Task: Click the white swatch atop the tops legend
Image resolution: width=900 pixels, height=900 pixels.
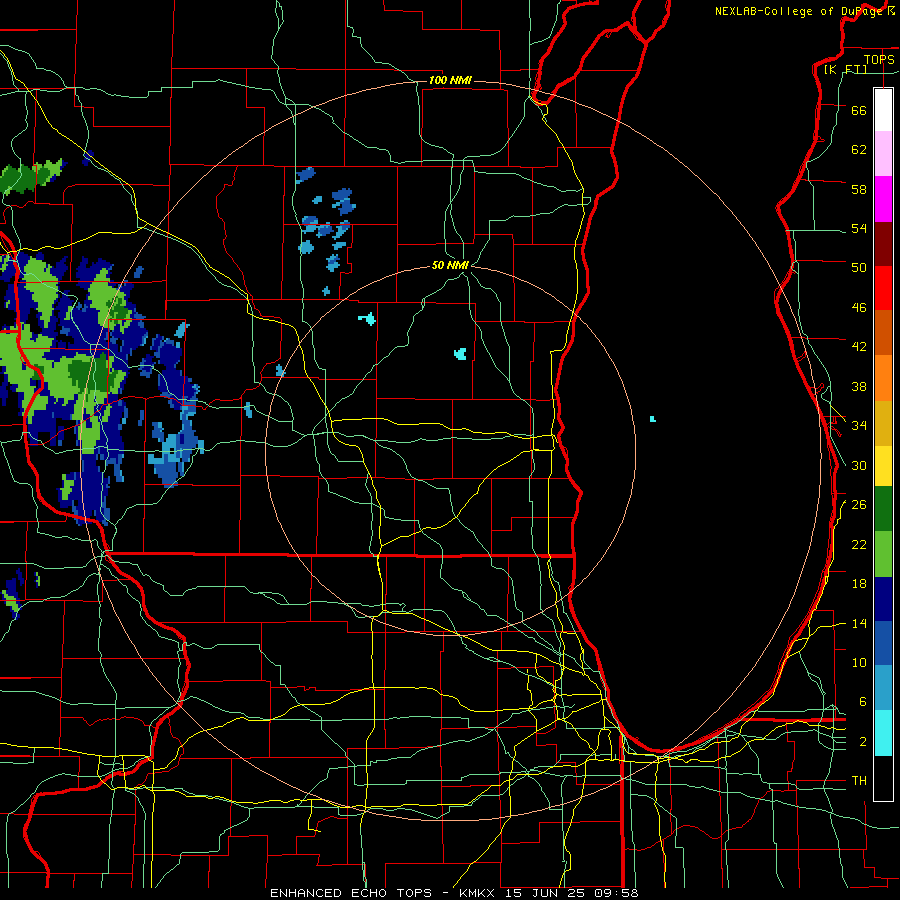Action: tap(883, 110)
